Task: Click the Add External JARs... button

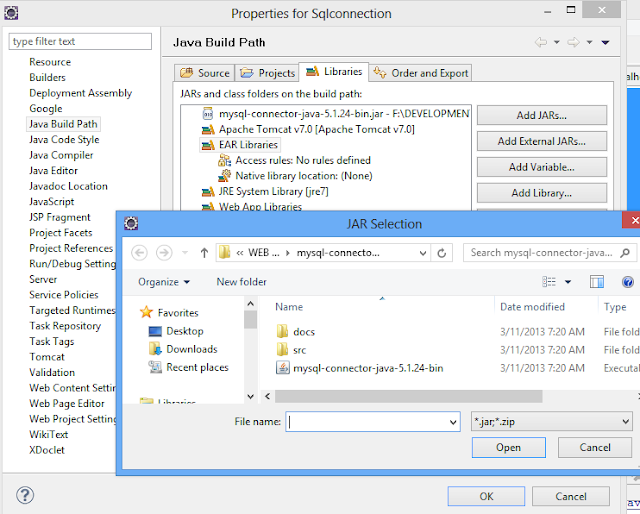Action: click(542, 141)
